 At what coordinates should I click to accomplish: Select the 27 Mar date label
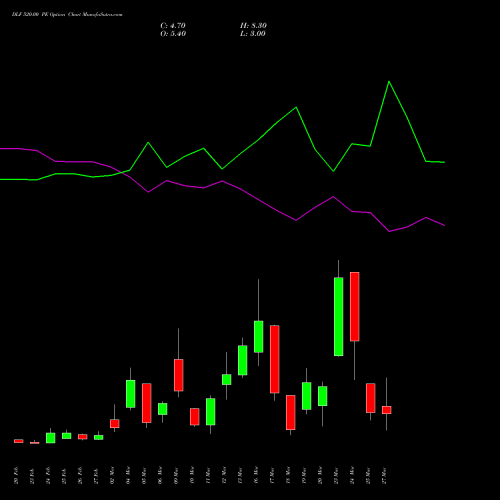point(384,475)
